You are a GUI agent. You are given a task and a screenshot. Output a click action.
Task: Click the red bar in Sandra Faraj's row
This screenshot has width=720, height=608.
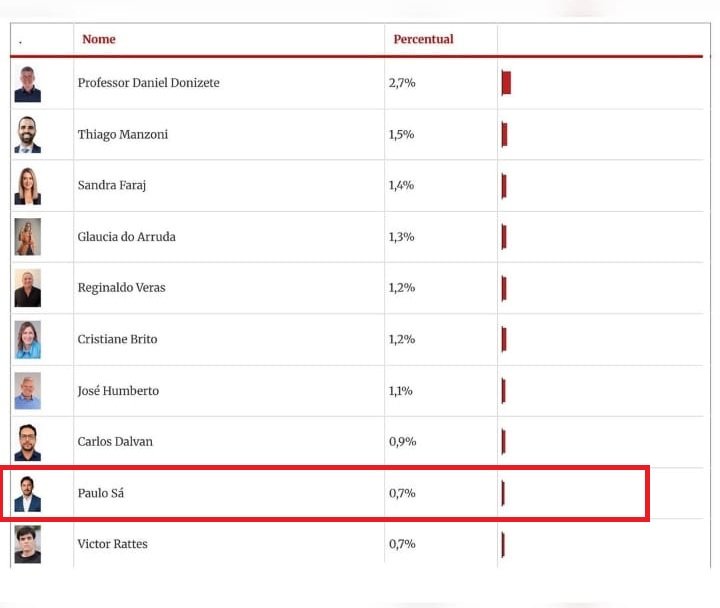[x=504, y=186]
